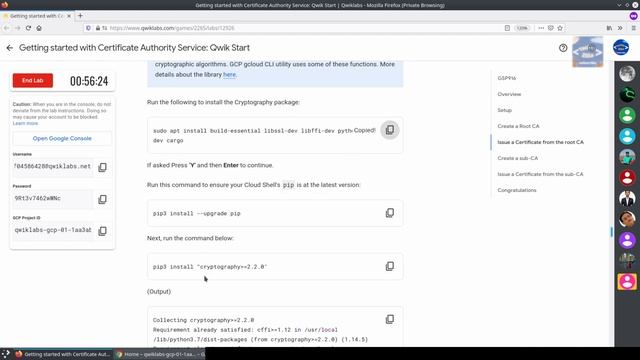This screenshot has height=360, width=640.
Task: Click the first participant avatar in sidebar
Action: [627, 73]
